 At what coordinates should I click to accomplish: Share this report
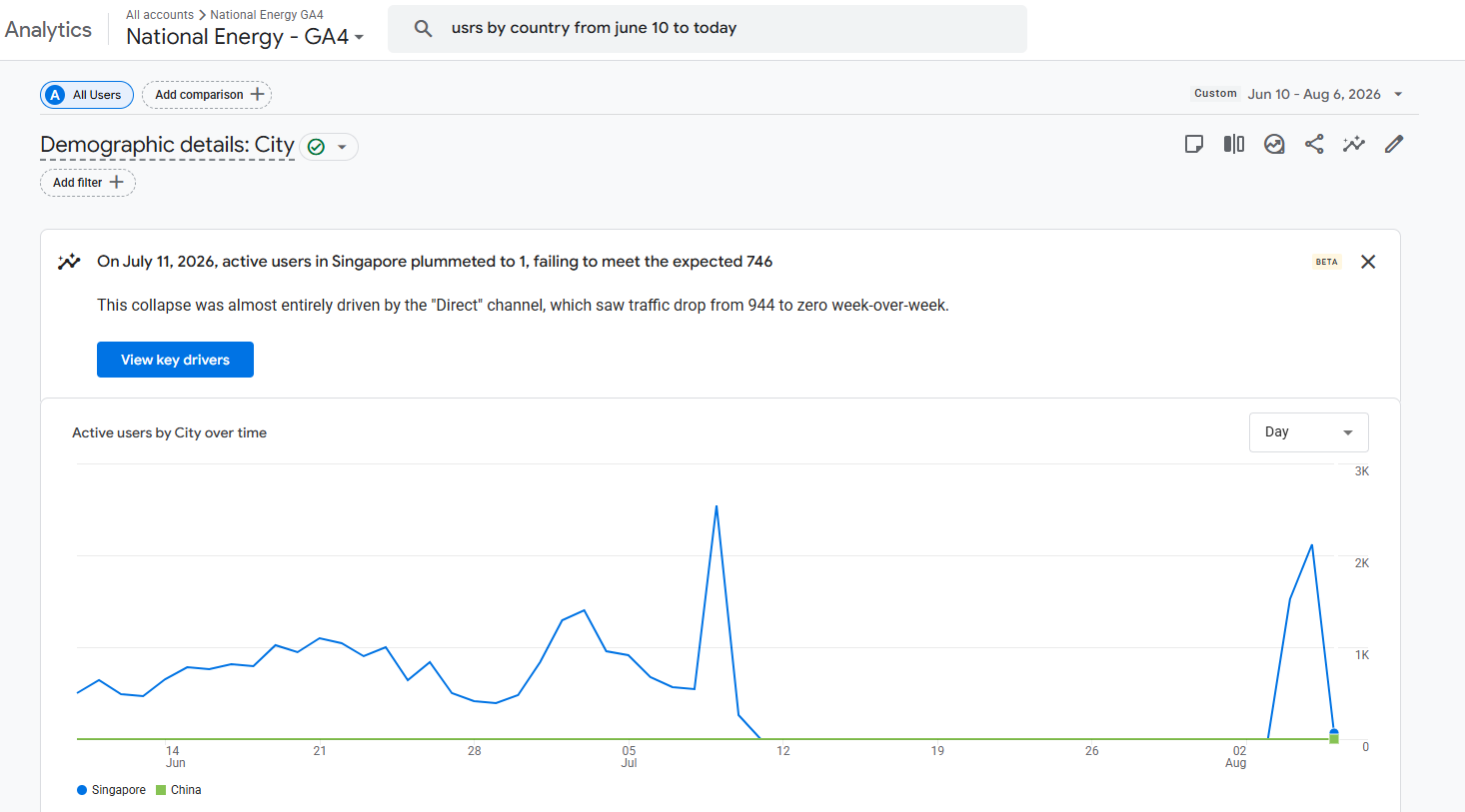1314,144
